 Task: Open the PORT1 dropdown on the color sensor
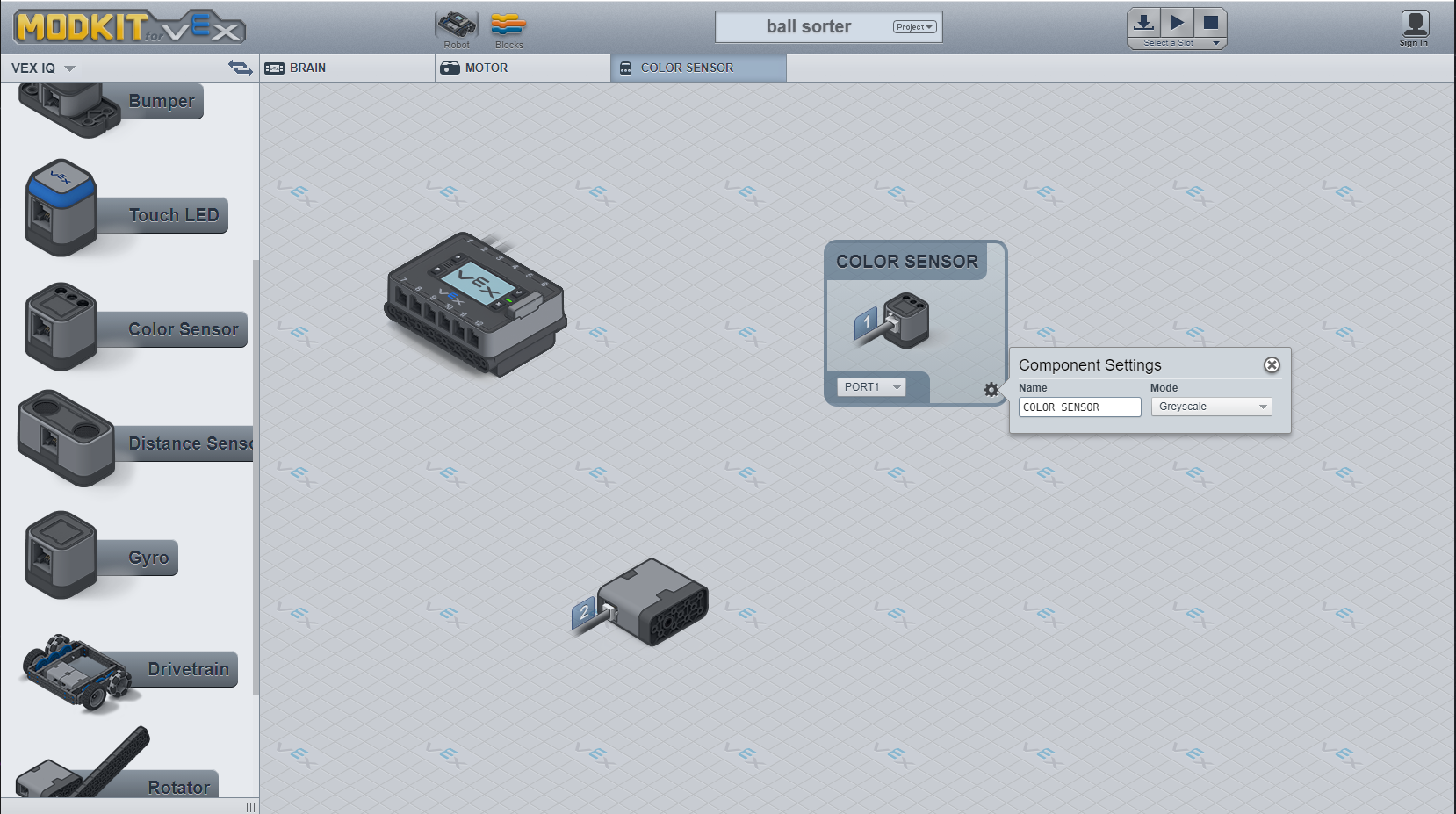click(x=870, y=386)
